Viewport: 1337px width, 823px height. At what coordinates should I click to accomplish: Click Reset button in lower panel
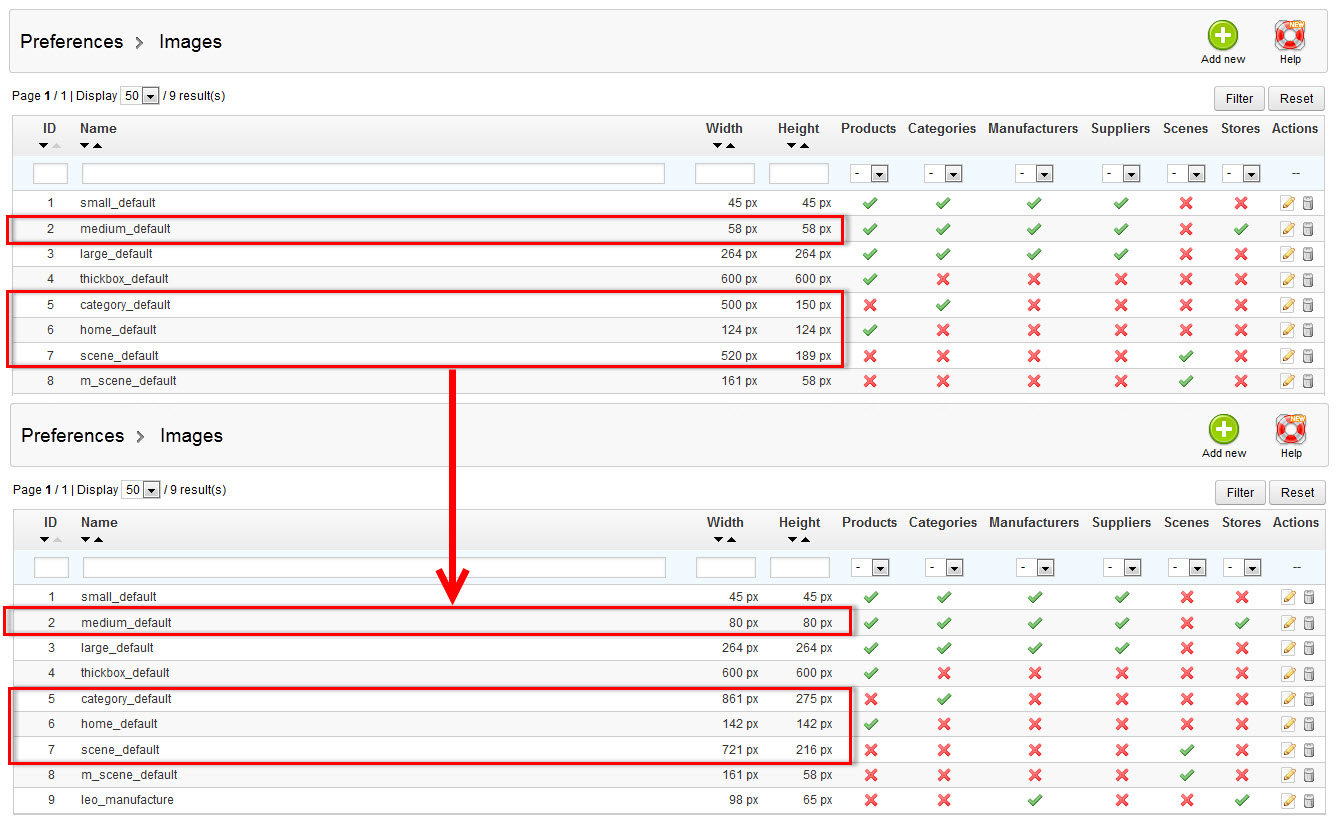(1297, 492)
